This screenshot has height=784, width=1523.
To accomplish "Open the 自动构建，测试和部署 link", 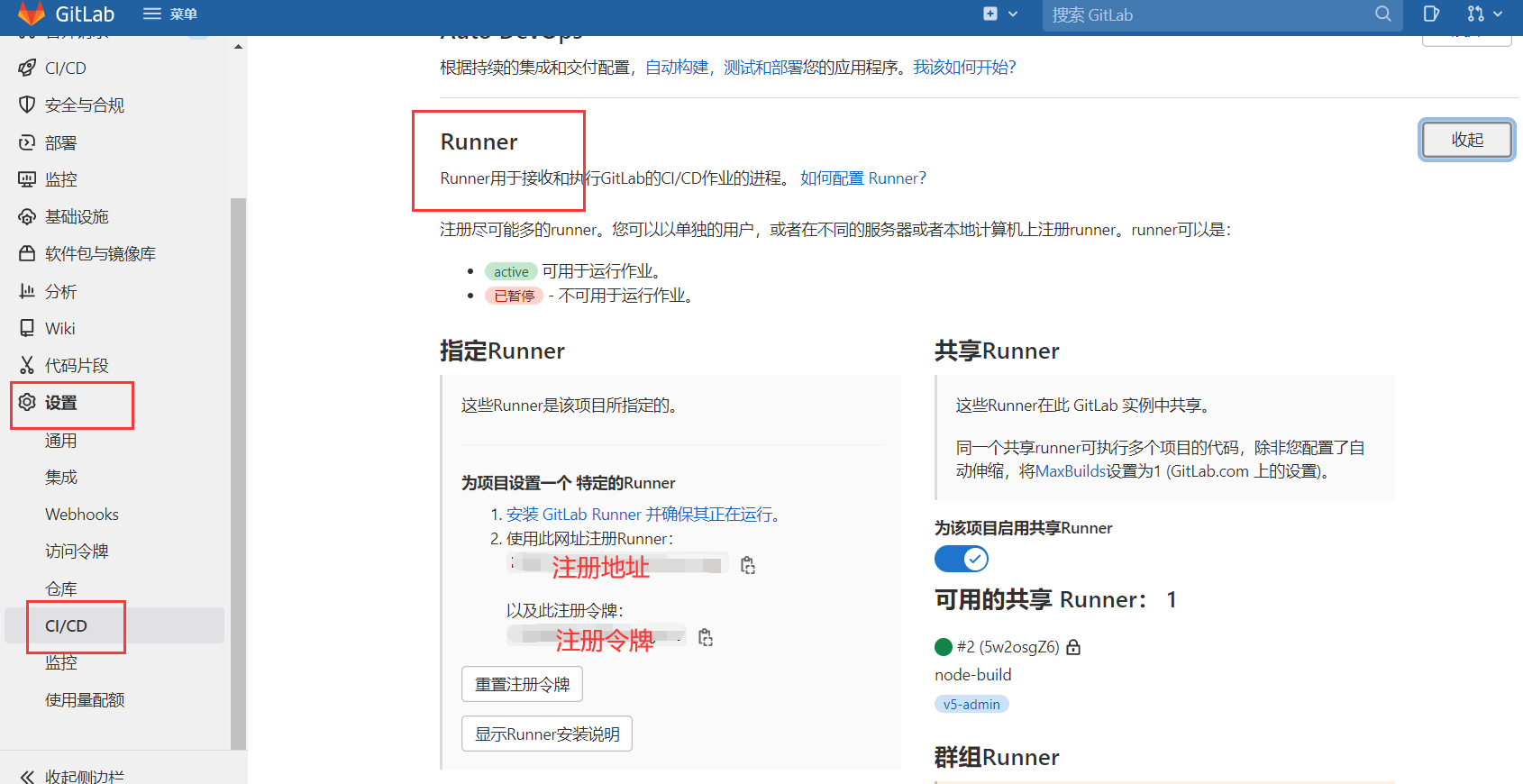I will click(x=724, y=68).
